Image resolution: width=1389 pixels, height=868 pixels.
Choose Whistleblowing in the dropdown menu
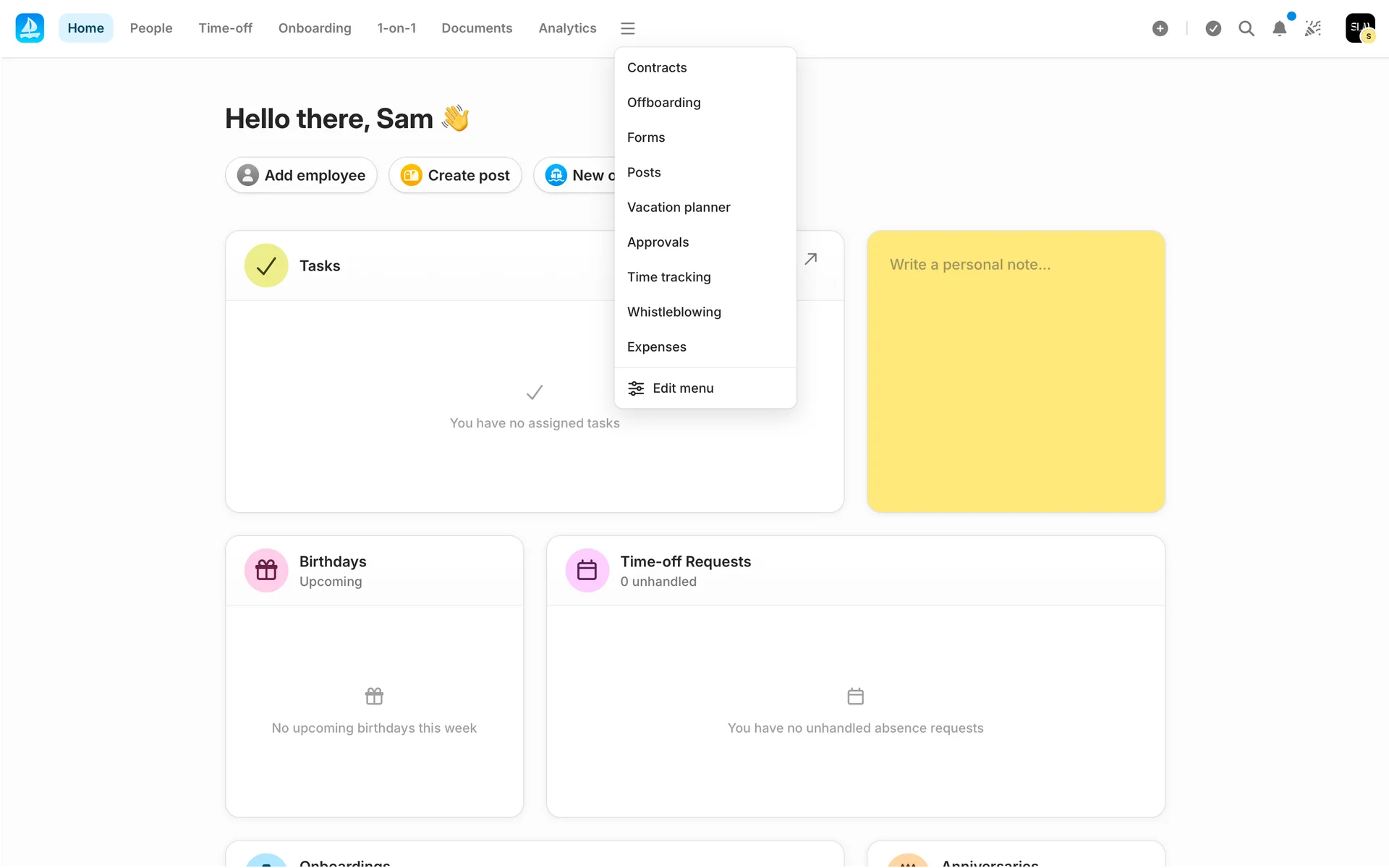(x=674, y=312)
